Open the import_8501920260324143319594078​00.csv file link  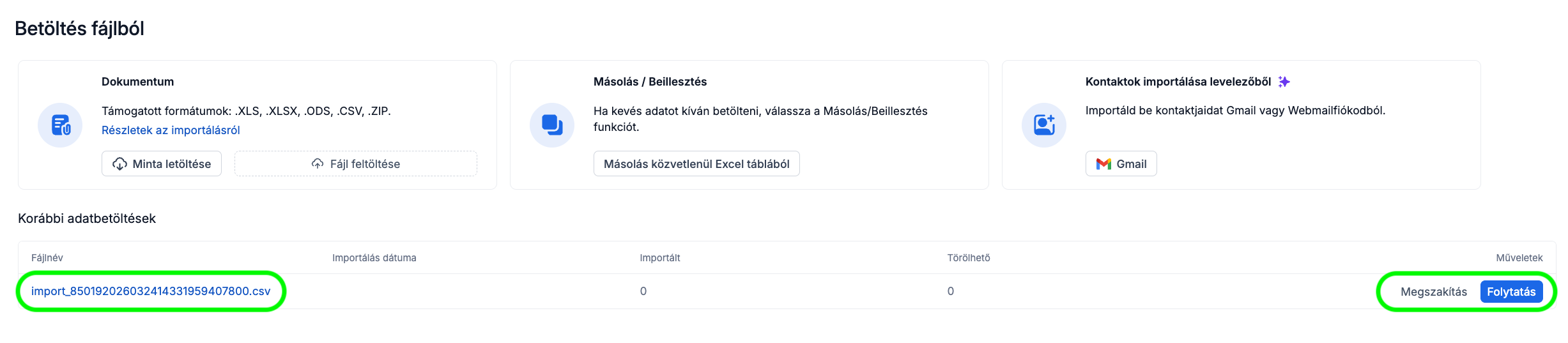(151, 291)
